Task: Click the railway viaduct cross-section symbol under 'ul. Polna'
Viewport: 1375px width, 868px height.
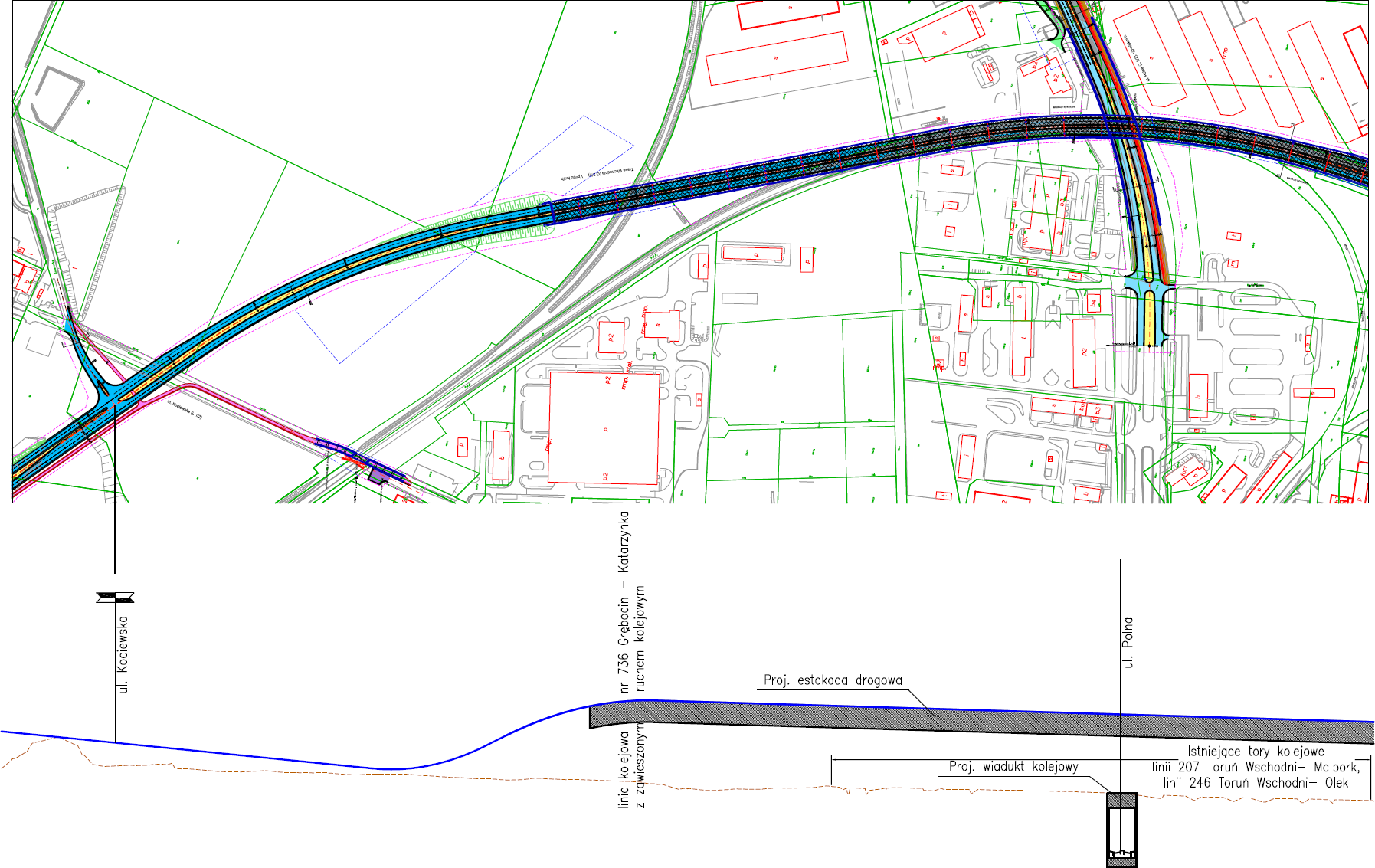Action: click(1121, 830)
